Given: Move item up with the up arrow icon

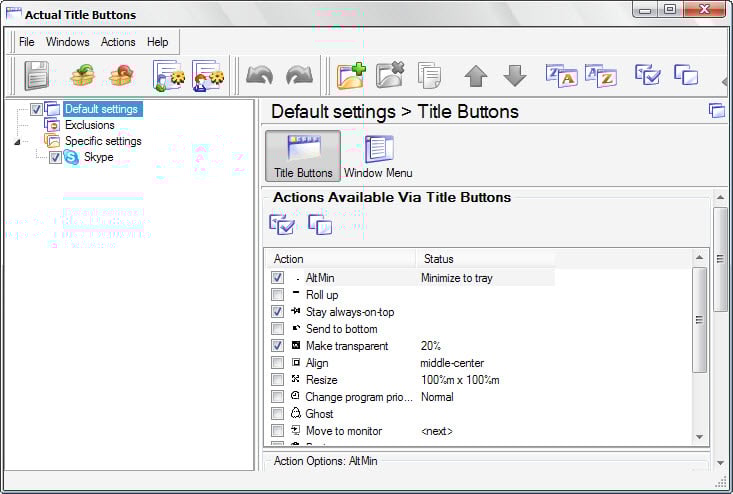Looking at the screenshot, I should click(x=476, y=76).
